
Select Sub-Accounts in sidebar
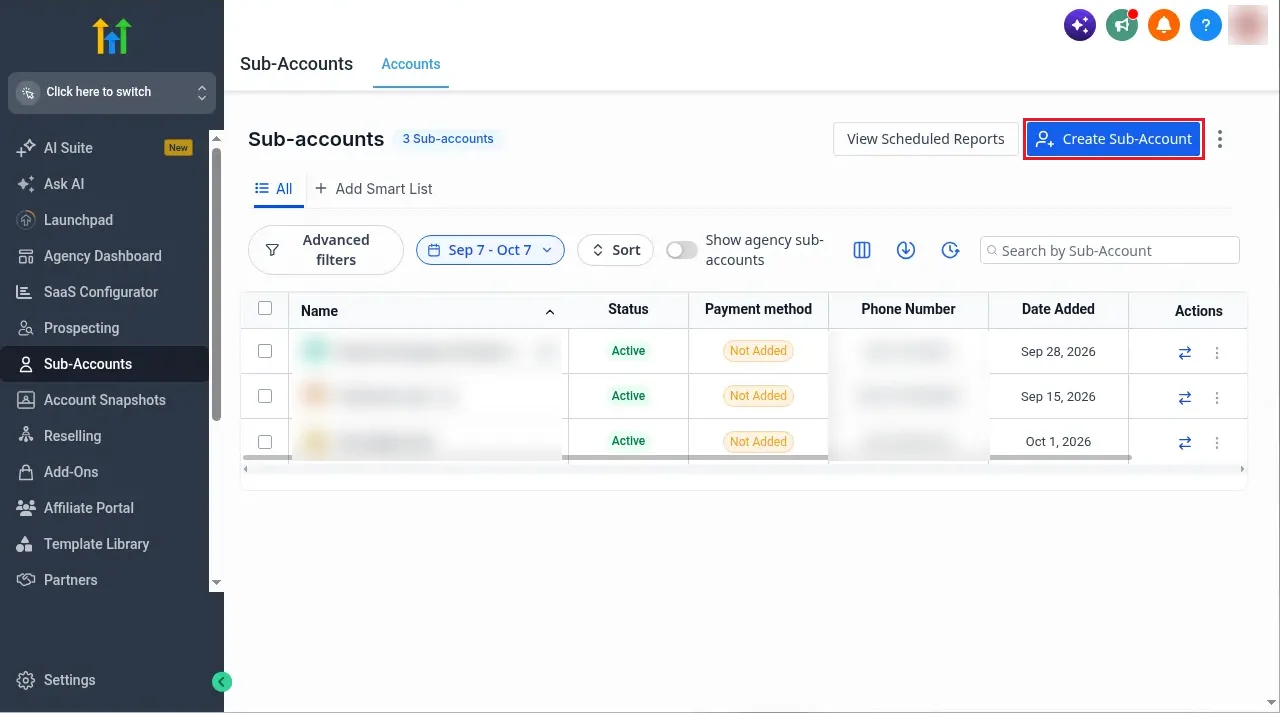pos(104,364)
